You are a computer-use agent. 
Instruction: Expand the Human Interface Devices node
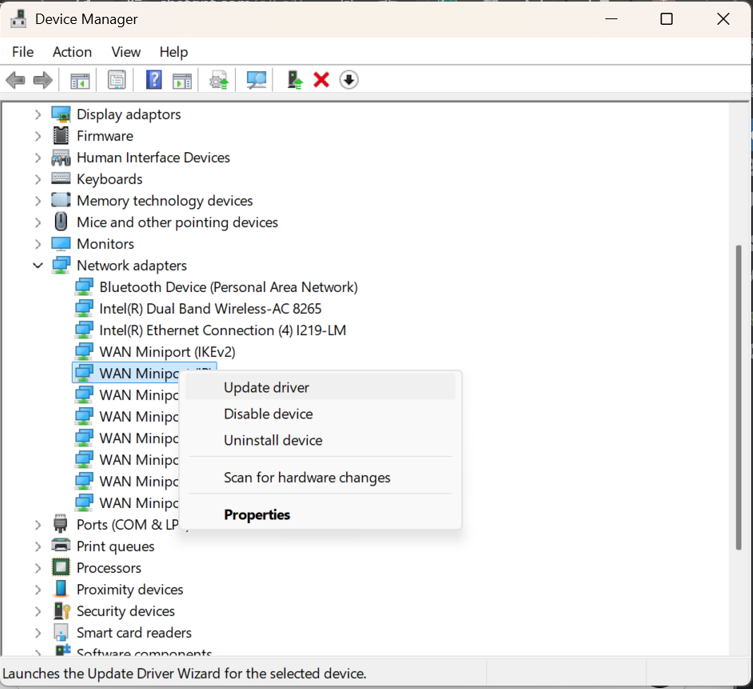point(38,158)
